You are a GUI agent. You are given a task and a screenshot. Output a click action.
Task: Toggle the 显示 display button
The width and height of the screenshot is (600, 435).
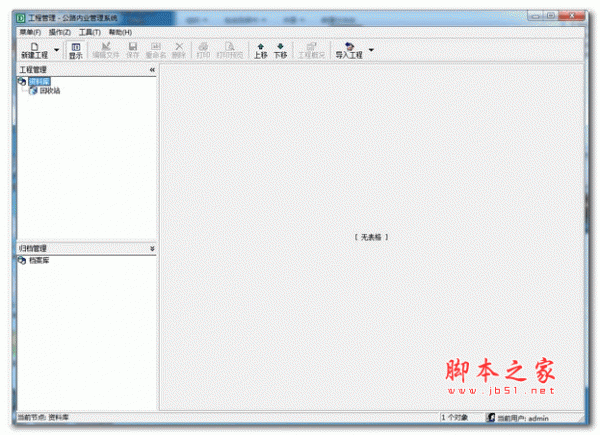(76, 51)
